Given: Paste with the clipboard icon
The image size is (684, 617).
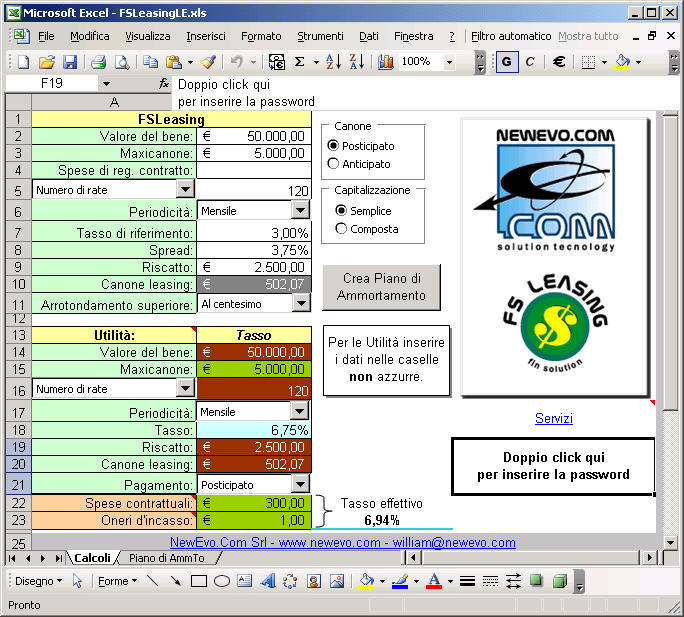Looking at the screenshot, I should (174, 62).
